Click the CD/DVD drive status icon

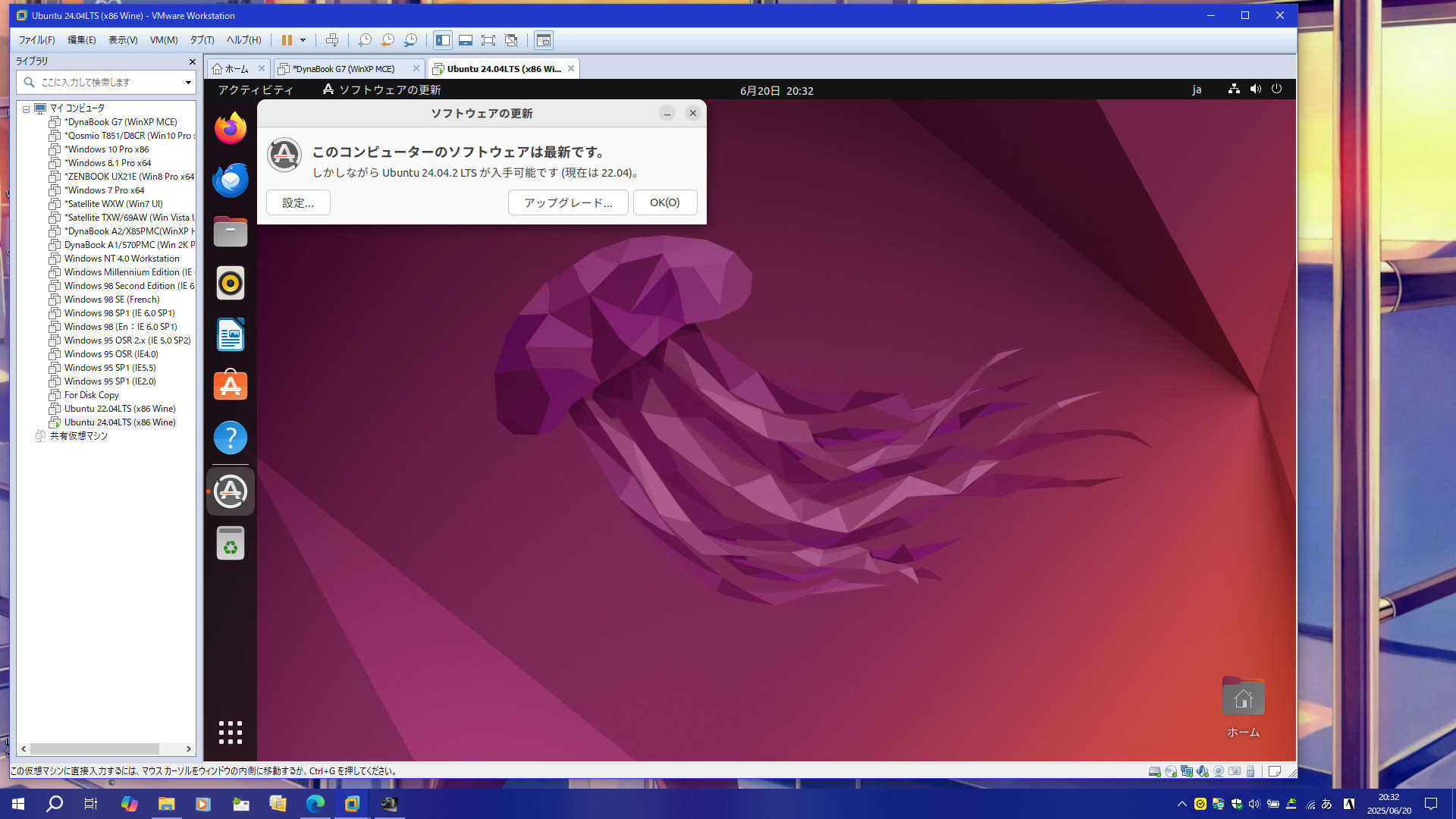point(1170,771)
